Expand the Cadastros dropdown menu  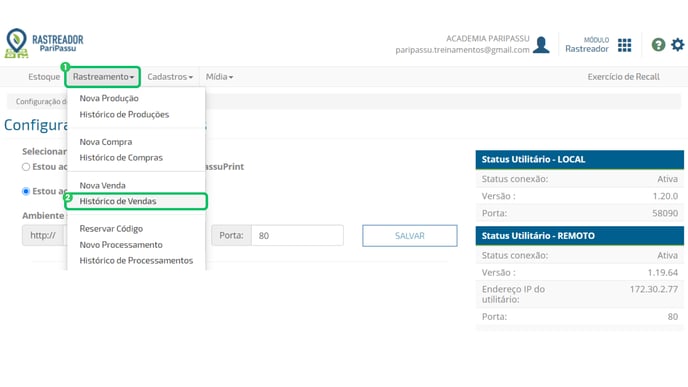[x=170, y=77]
